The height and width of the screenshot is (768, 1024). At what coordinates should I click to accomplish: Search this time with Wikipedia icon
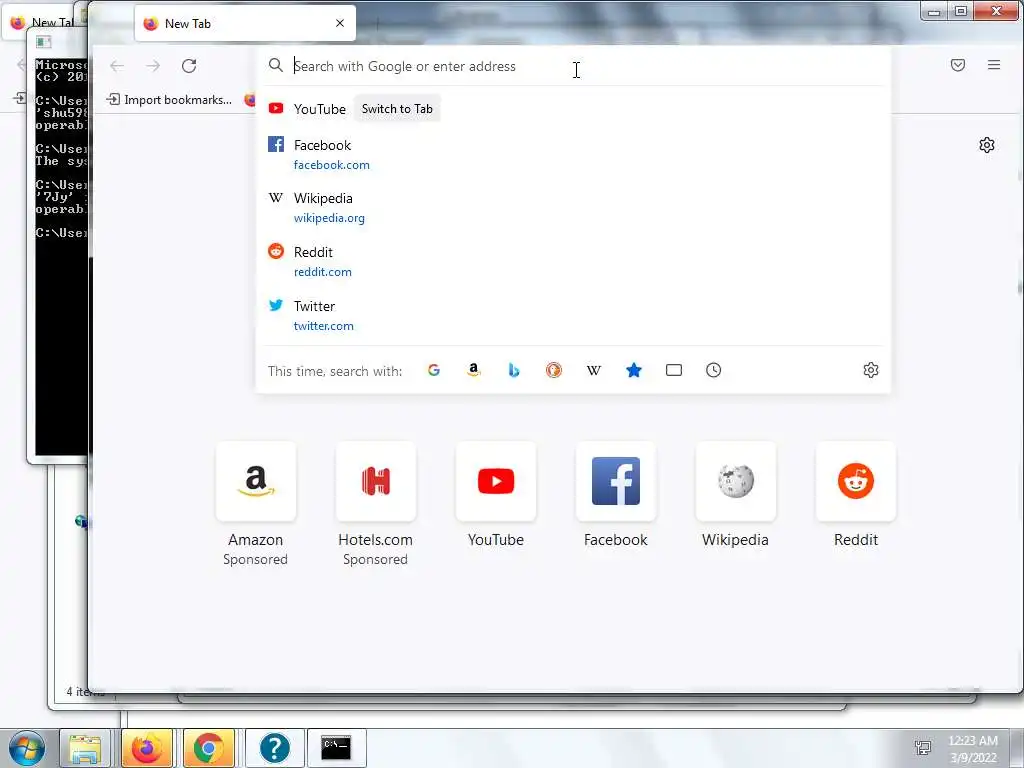(594, 370)
